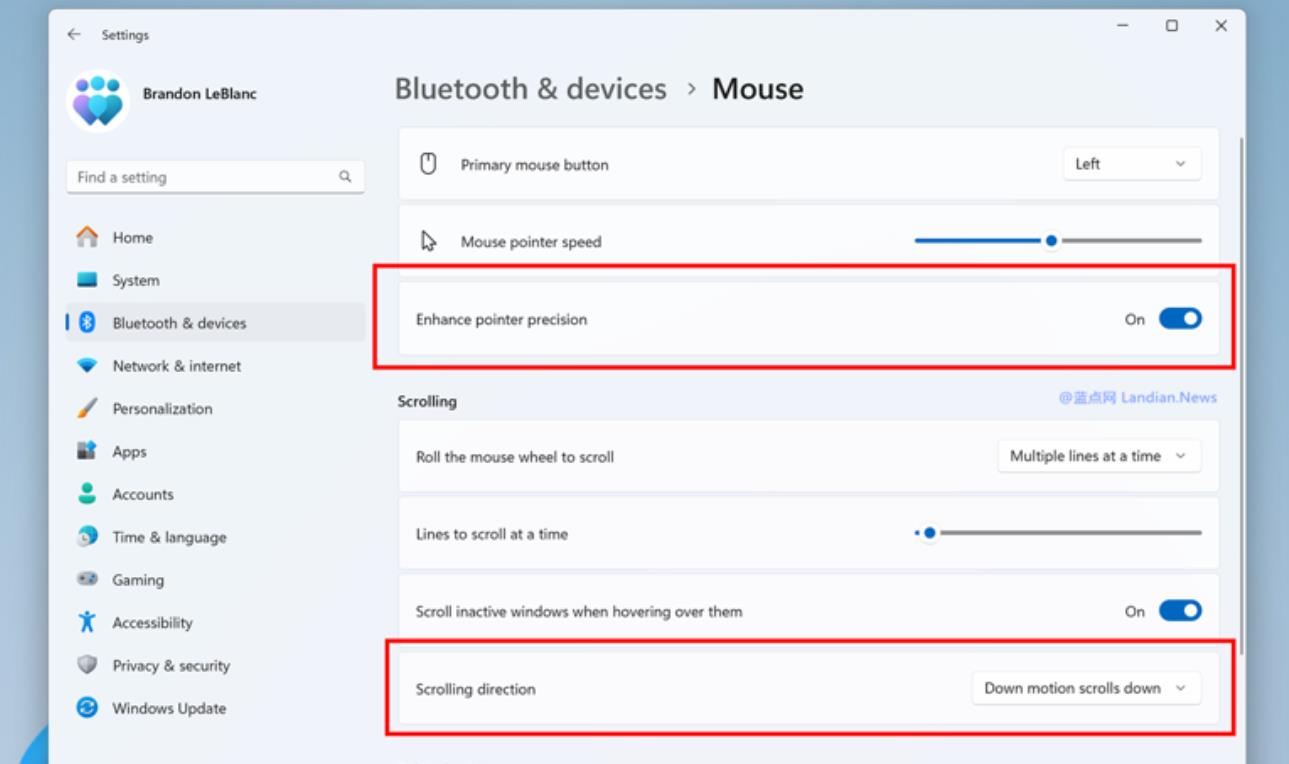
Task: Click the Mouse page title
Action: tap(757, 89)
